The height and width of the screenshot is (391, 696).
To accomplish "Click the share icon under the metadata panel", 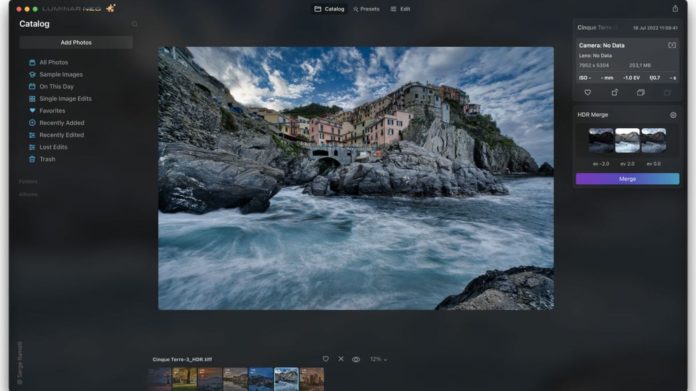I will click(x=614, y=92).
